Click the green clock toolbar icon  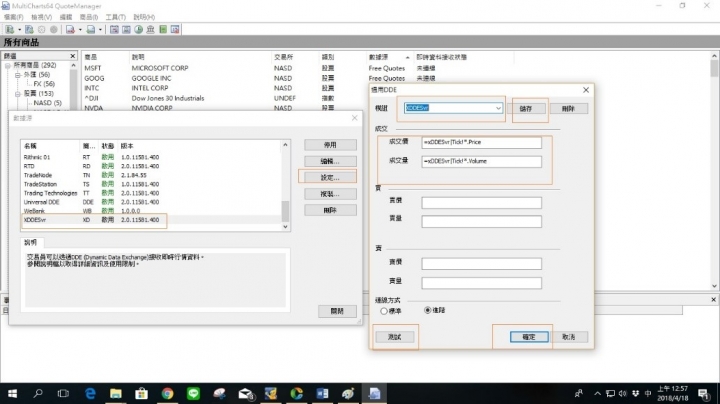point(138,29)
